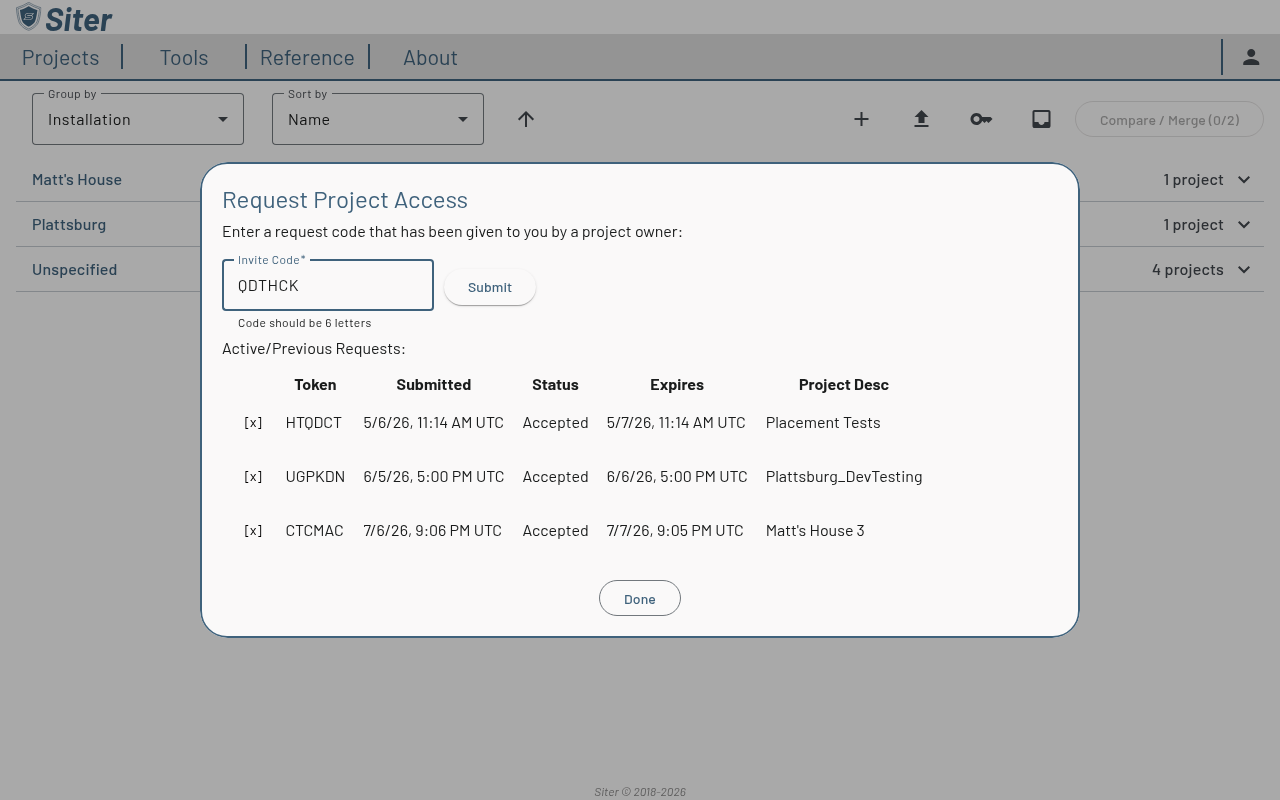Open the inbox tray icon
Image resolution: width=1280 pixels, height=800 pixels.
coord(1041,119)
